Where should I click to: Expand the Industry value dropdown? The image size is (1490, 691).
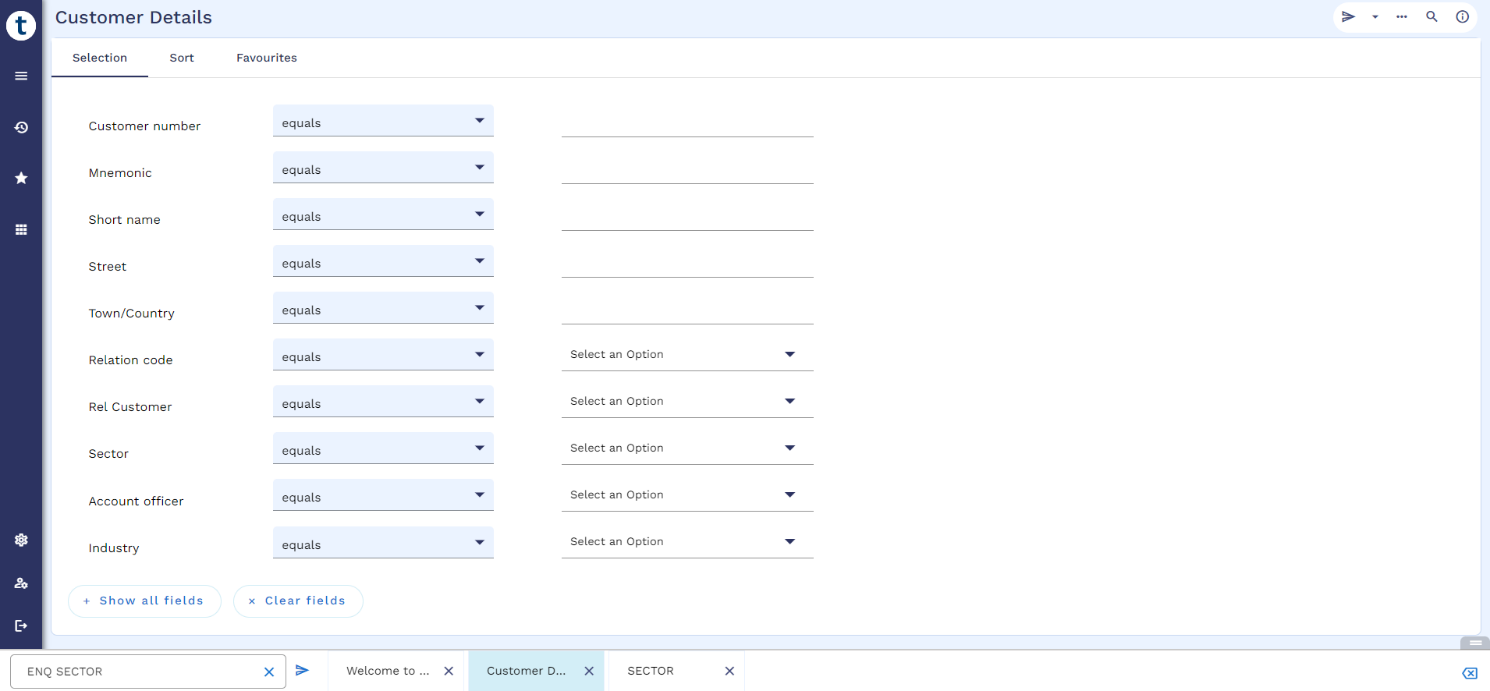[687, 542]
